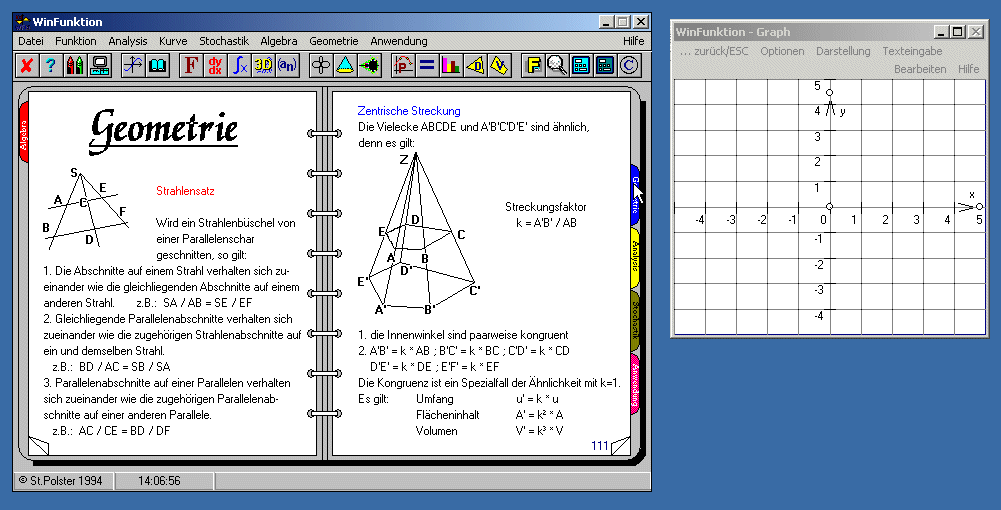Click the blue equals sign icon
The width and height of the screenshot is (1001, 510).
tap(426, 65)
